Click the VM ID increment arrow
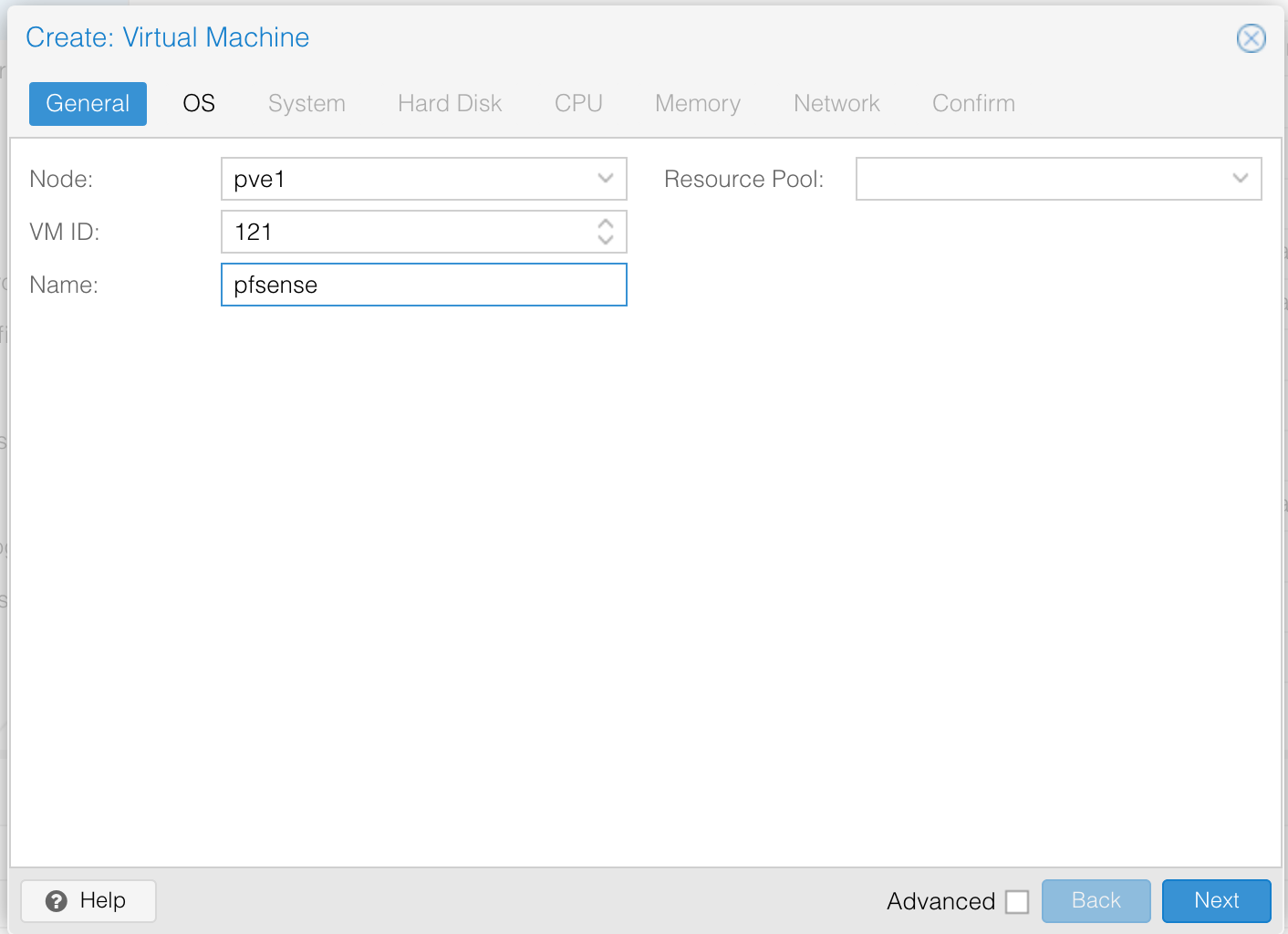1288x934 pixels. 605,224
